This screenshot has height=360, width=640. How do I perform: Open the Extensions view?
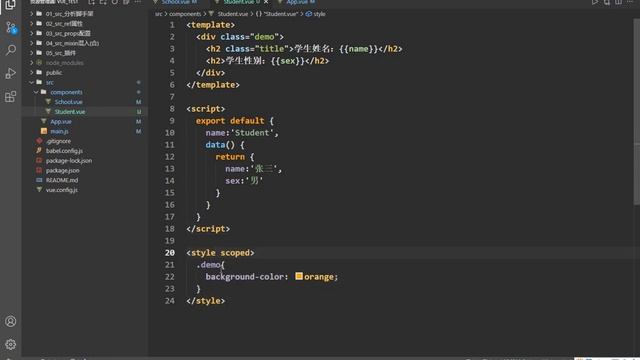[11, 97]
